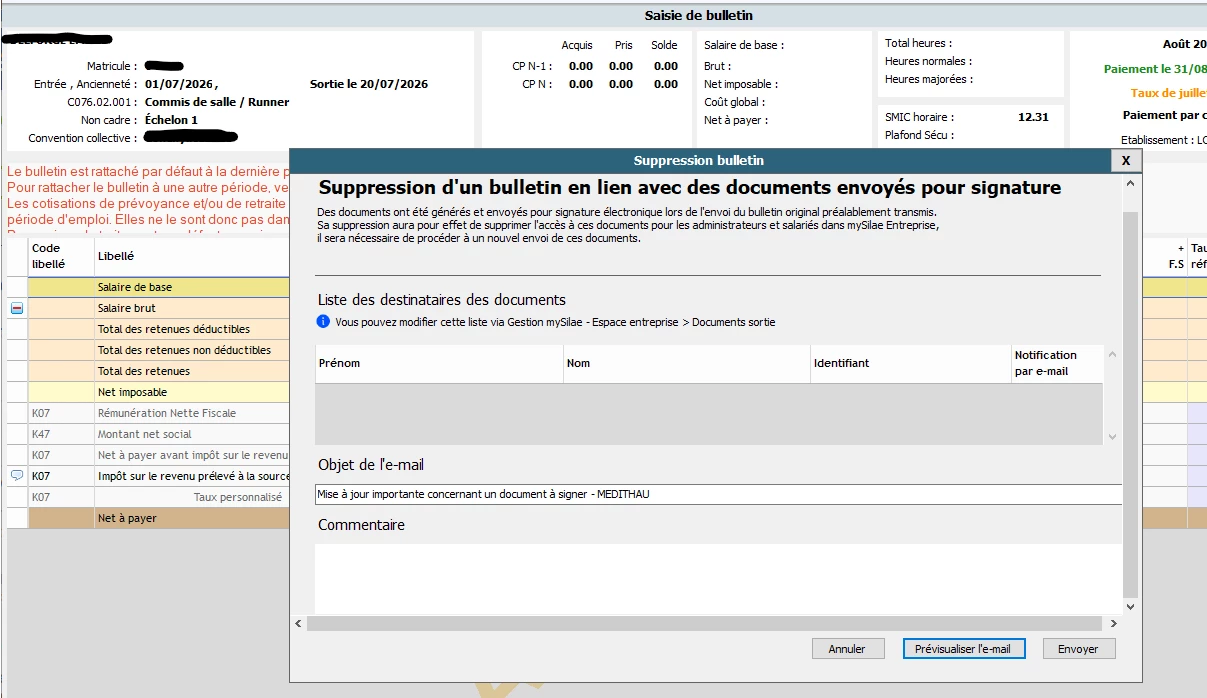Click the blue info icon above recipients list
This screenshot has height=698, width=1207.
point(323,322)
